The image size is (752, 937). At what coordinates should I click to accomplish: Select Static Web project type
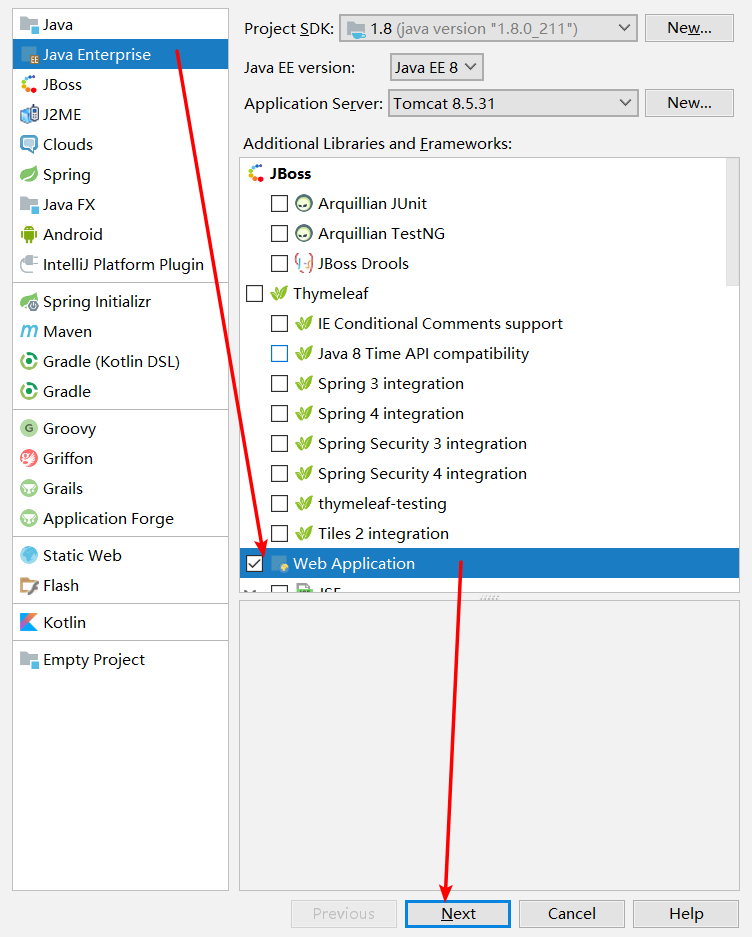pyautogui.click(x=82, y=556)
